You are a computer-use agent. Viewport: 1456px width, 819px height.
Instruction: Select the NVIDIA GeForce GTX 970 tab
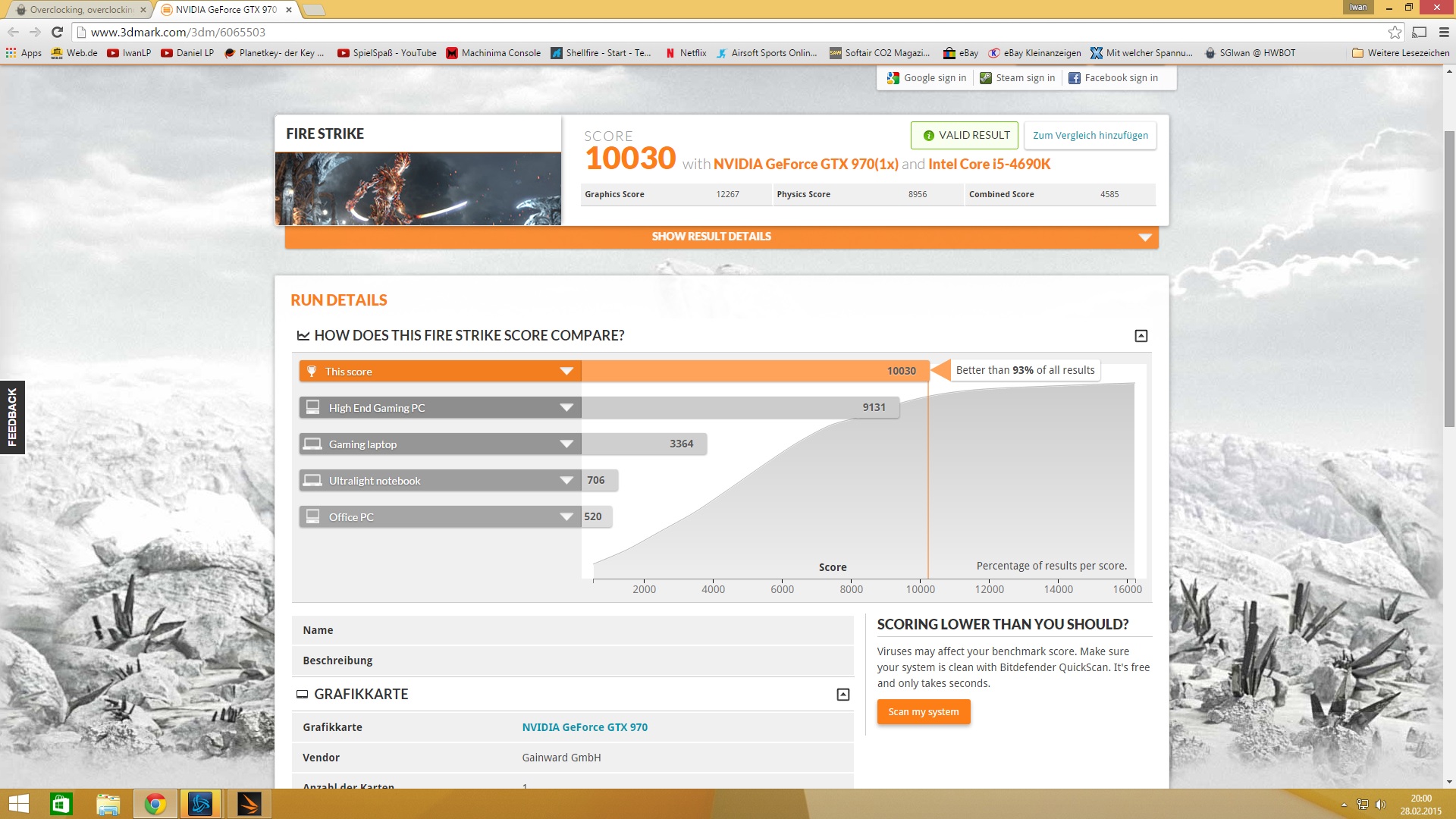pos(225,10)
